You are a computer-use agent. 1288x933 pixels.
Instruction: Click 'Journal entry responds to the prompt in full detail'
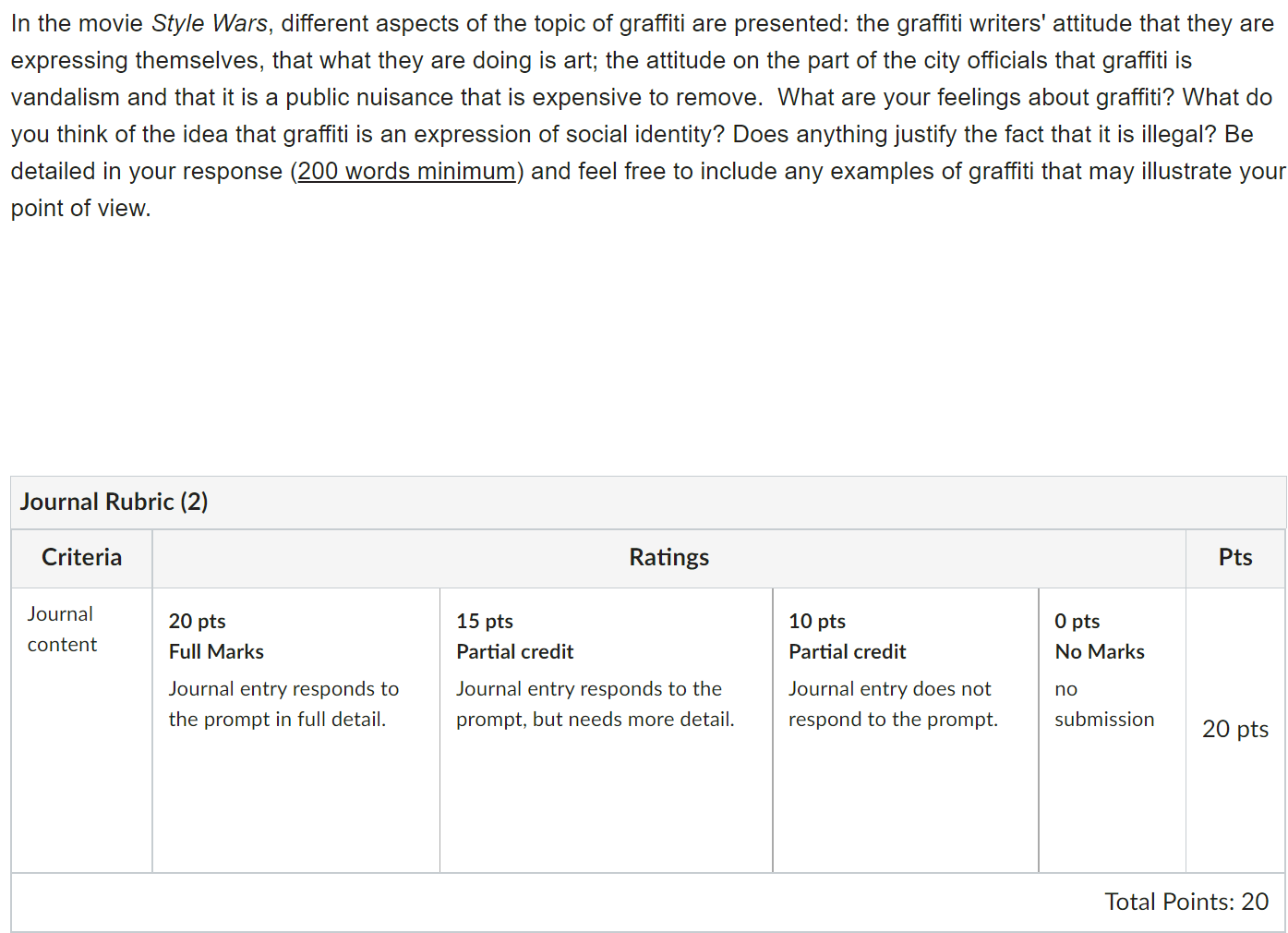coord(283,704)
